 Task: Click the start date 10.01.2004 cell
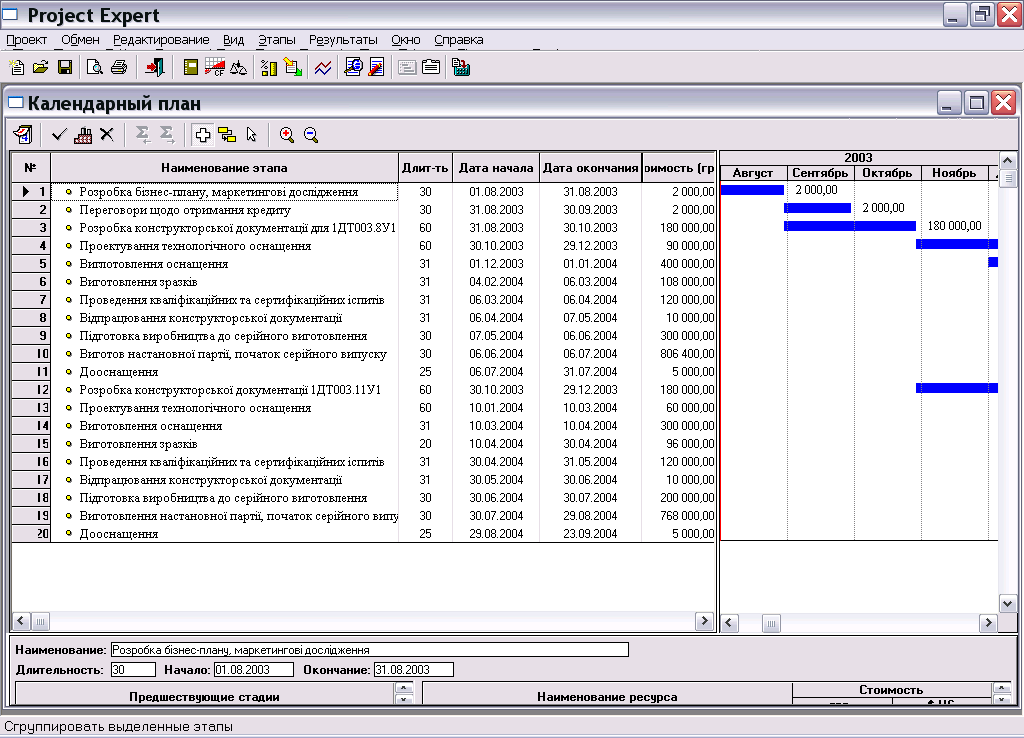tap(496, 408)
